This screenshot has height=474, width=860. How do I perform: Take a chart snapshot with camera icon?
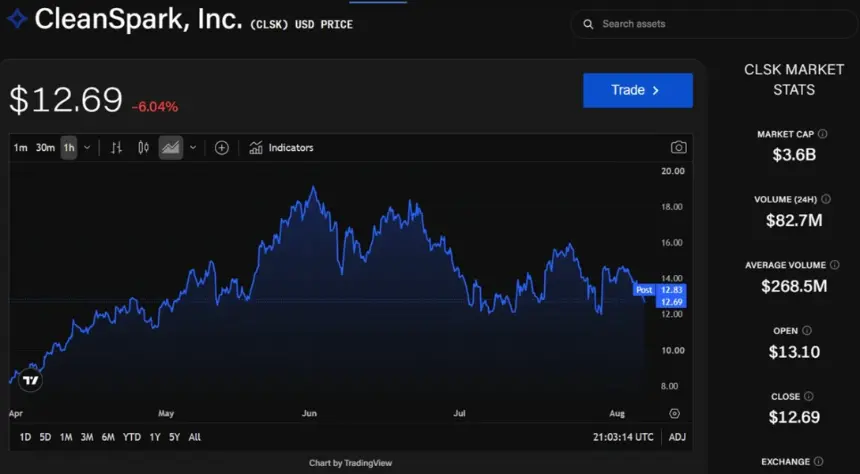[678, 148]
